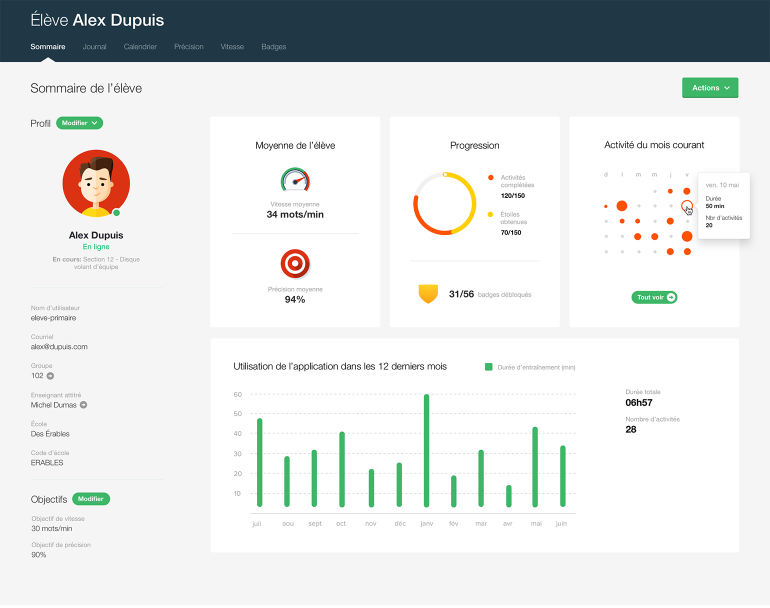The height and width of the screenshot is (608, 770).
Task: Open the Calendrier tab
Action: (140, 47)
